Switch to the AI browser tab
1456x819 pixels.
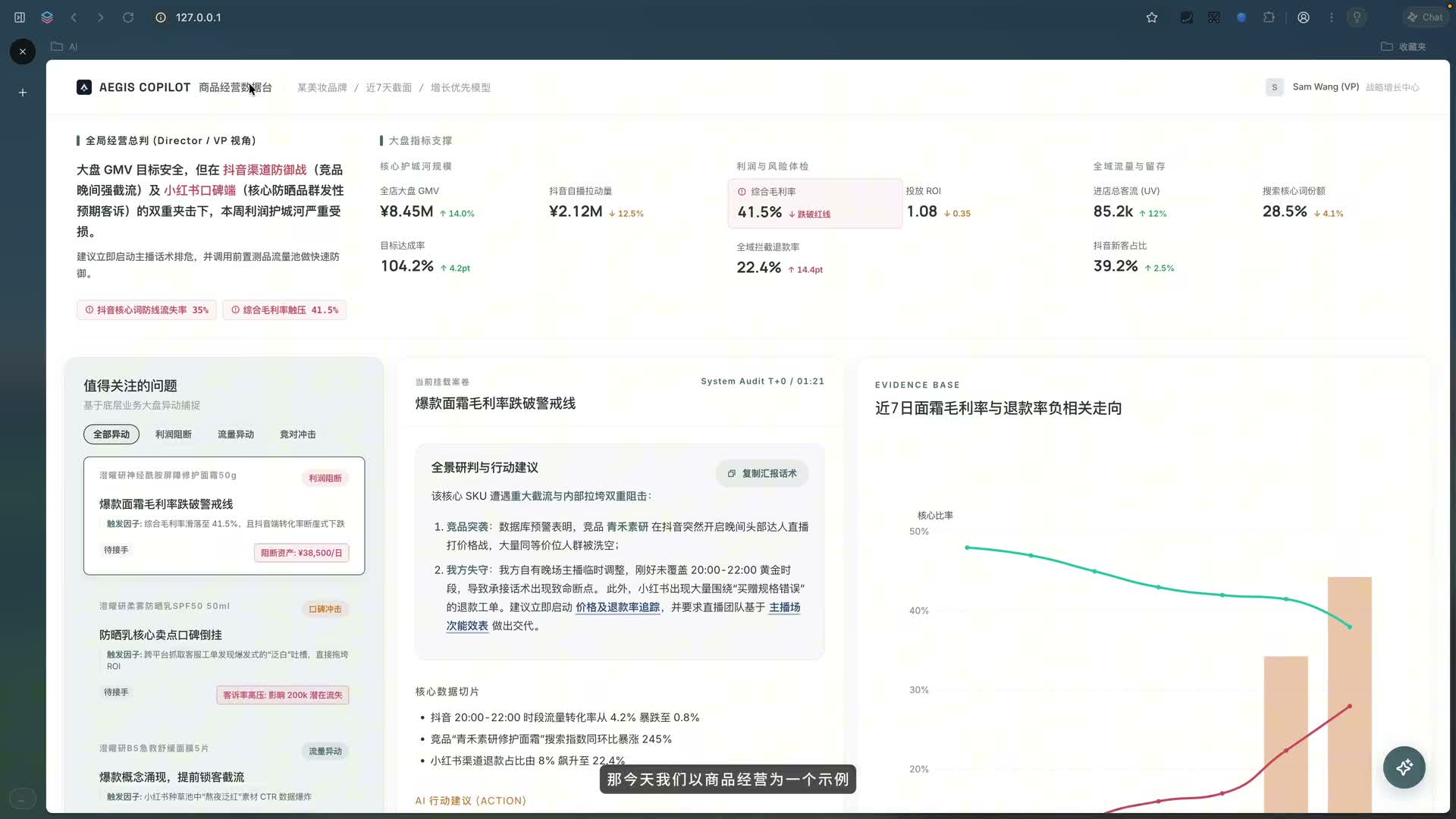click(64, 45)
